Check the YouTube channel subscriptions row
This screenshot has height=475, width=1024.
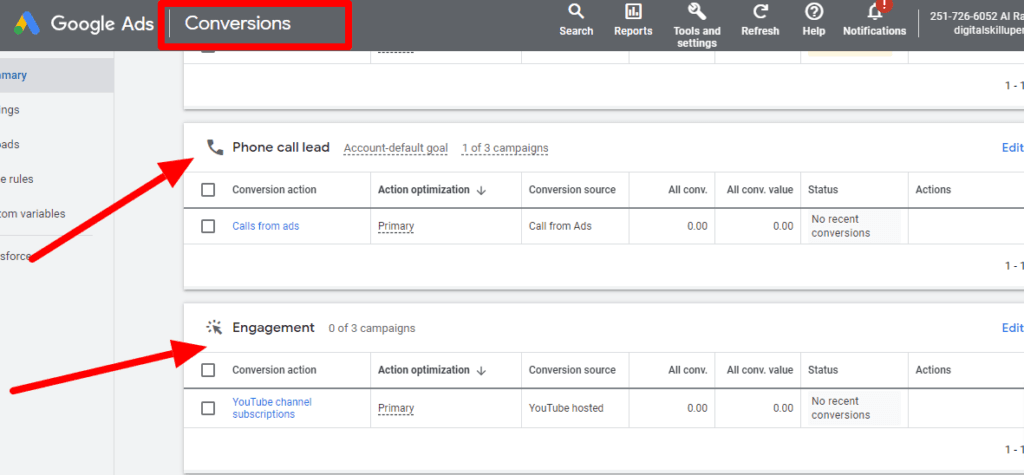pos(208,408)
